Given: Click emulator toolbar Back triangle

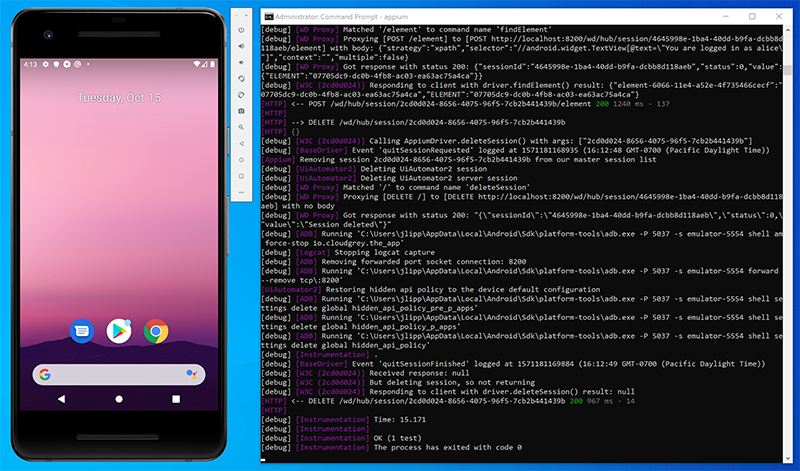Looking at the screenshot, I should tap(241, 143).
